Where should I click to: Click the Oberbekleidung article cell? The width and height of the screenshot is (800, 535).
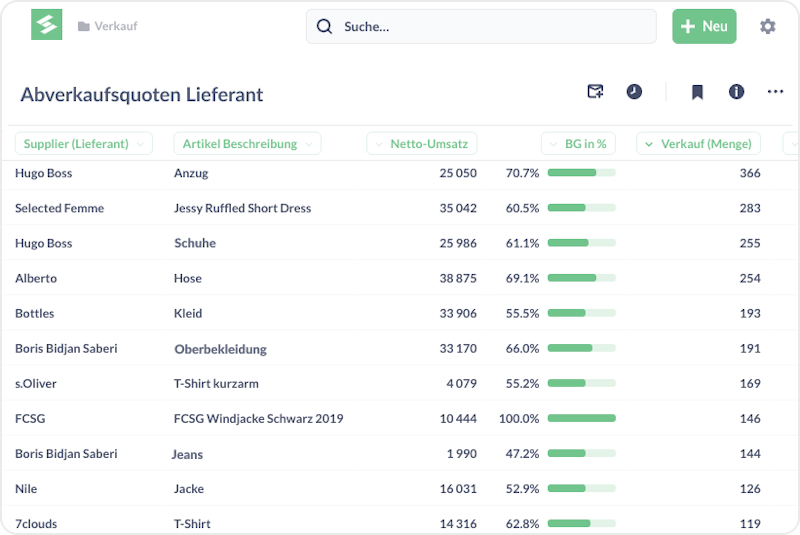[x=220, y=349]
